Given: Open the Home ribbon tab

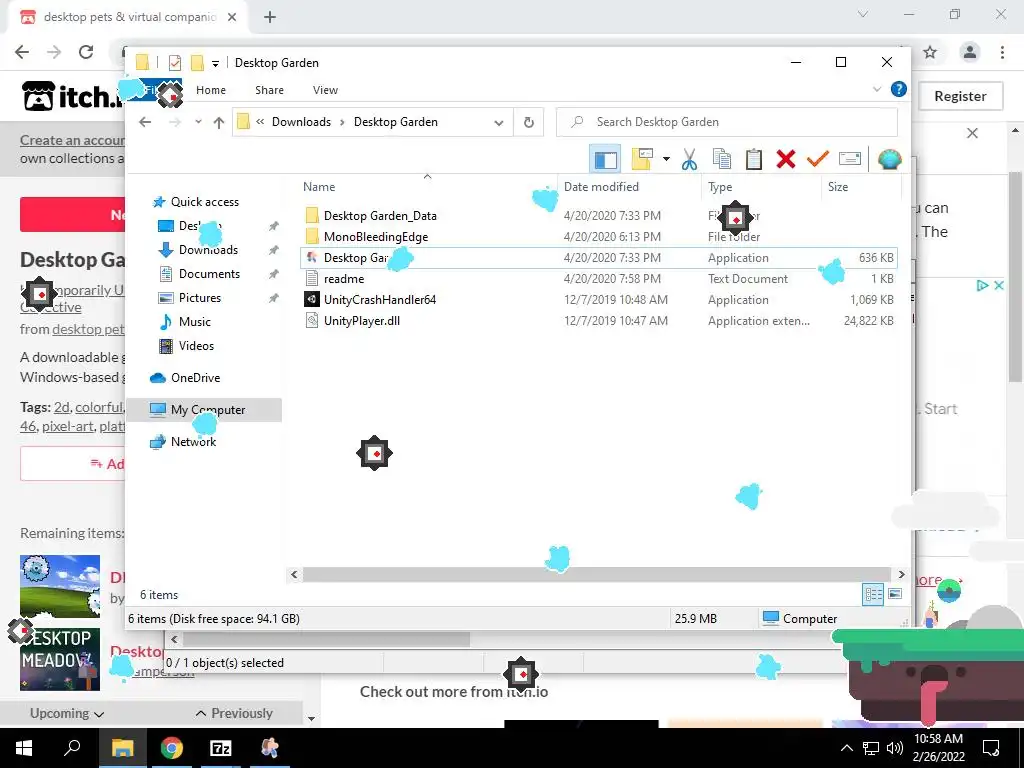Looking at the screenshot, I should click(211, 90).
